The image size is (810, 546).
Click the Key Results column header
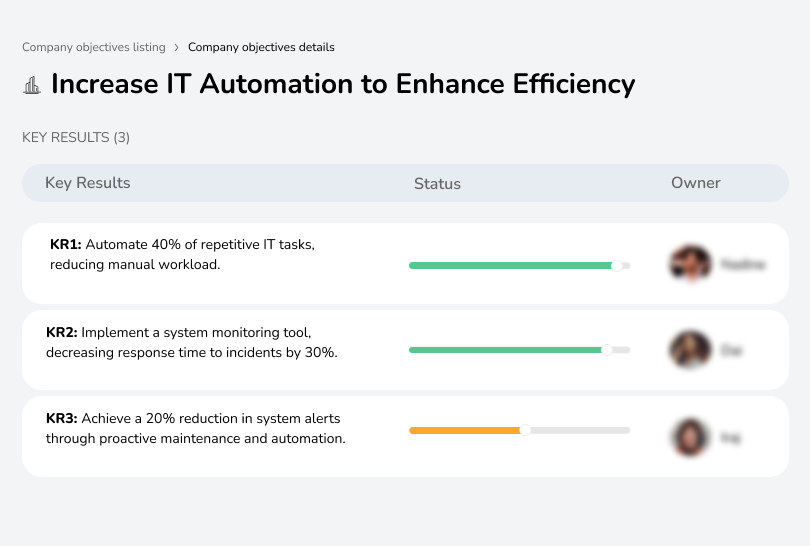(x=87, y=183)
